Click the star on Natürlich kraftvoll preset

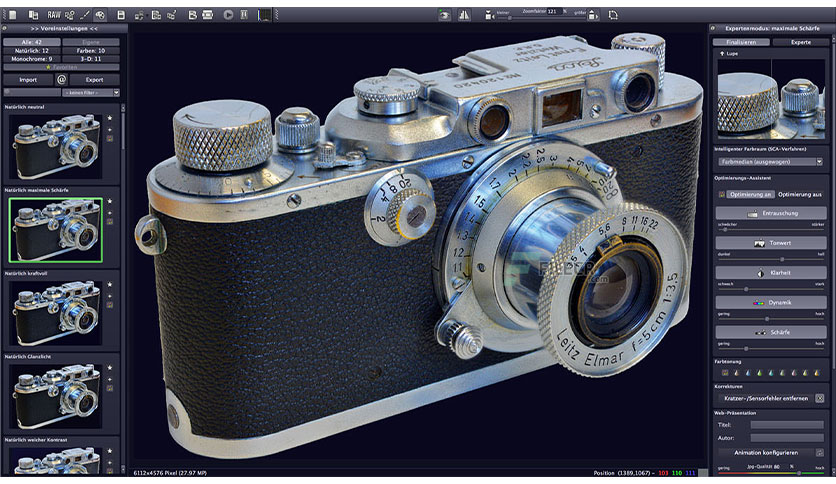point(110,284)
